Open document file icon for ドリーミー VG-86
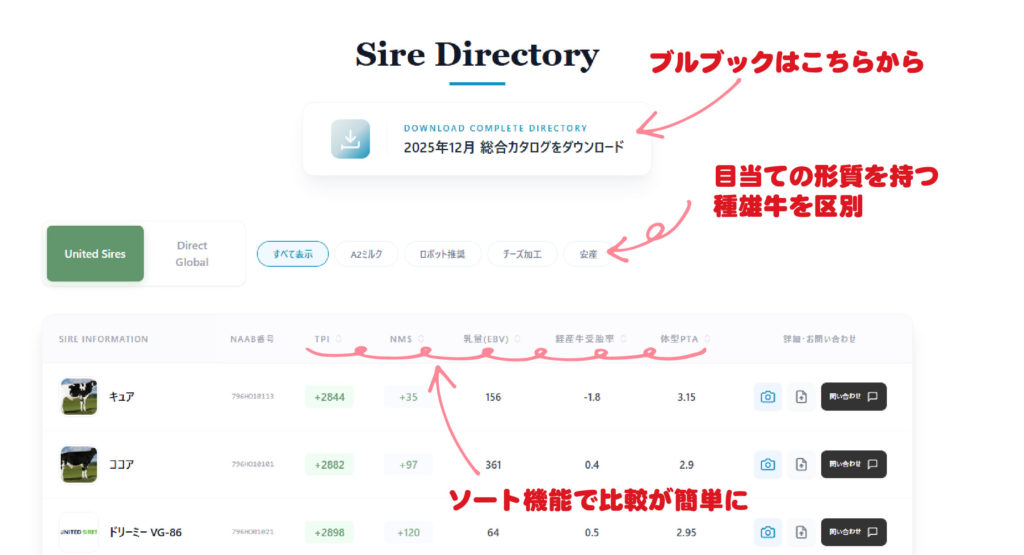Screen dimensions: 1024x555 tap(801, 532)
